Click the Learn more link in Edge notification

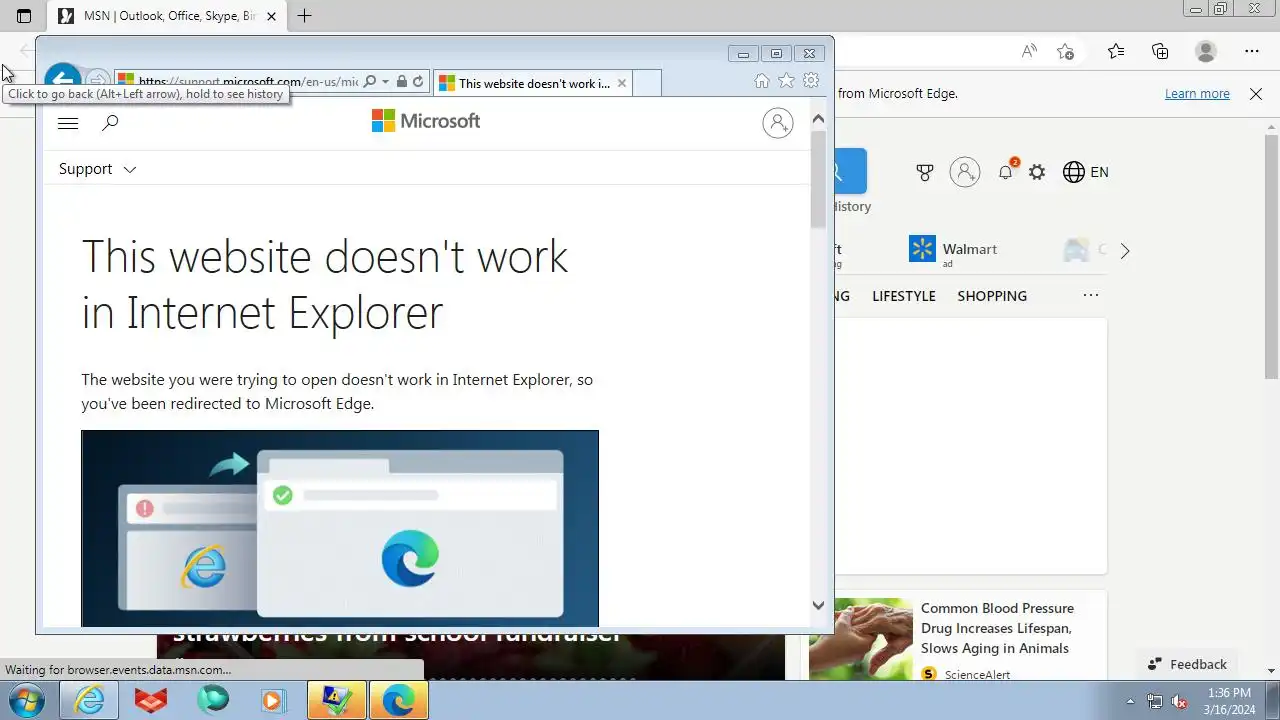1197,93
